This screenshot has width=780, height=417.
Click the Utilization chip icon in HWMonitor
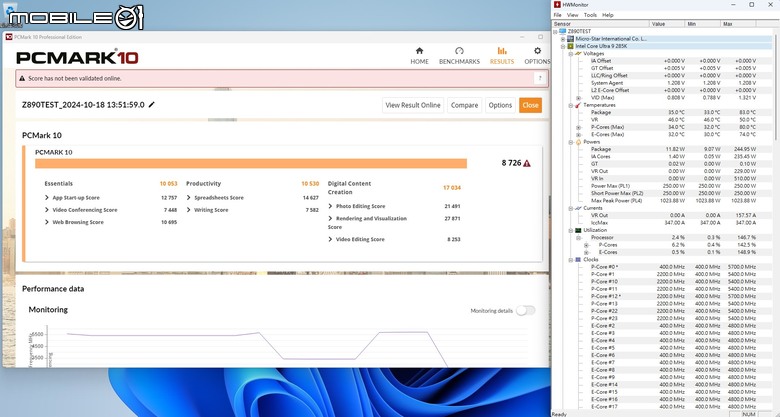(578, 230)
